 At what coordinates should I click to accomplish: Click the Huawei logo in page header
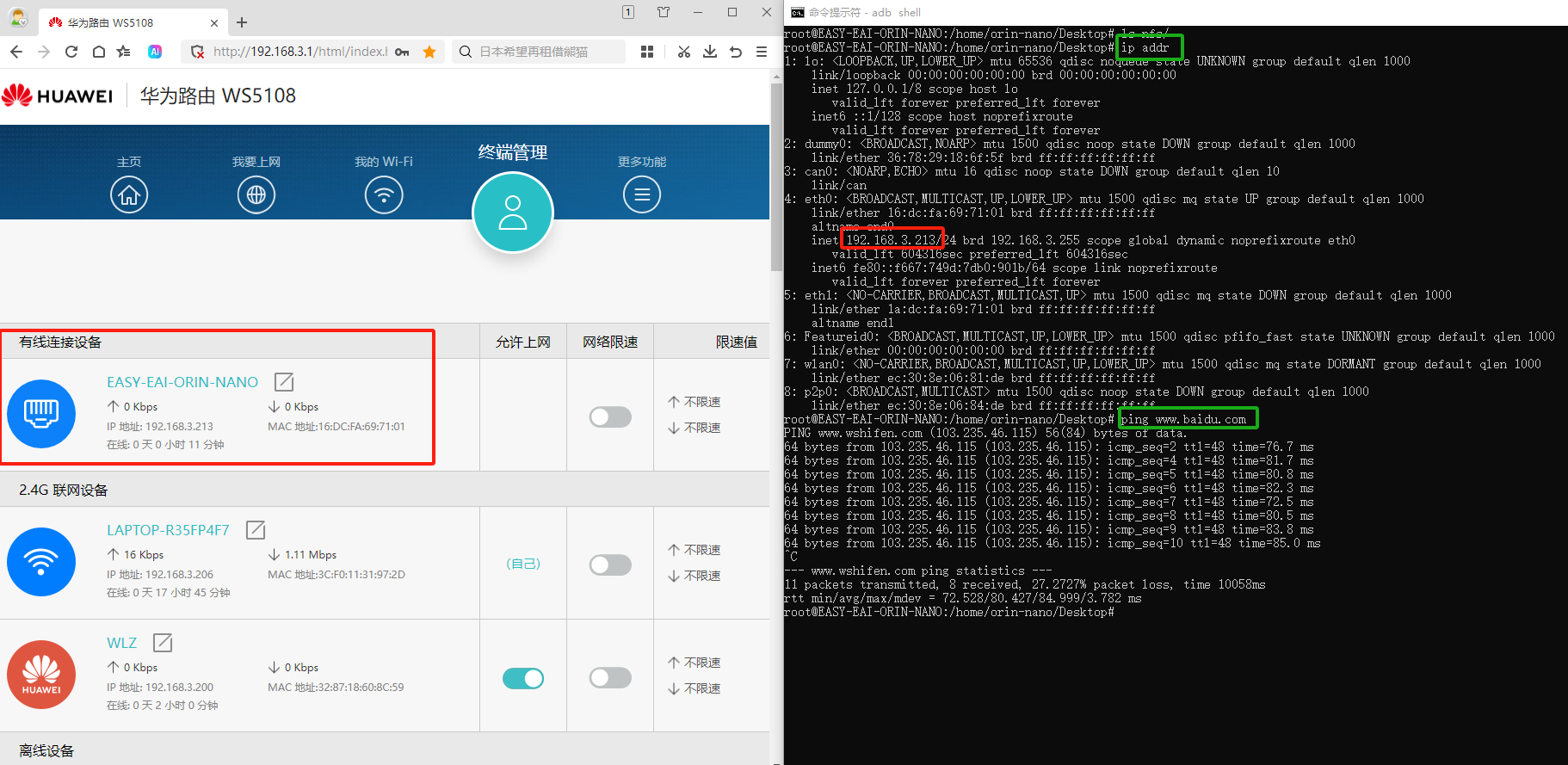point(57,96)
